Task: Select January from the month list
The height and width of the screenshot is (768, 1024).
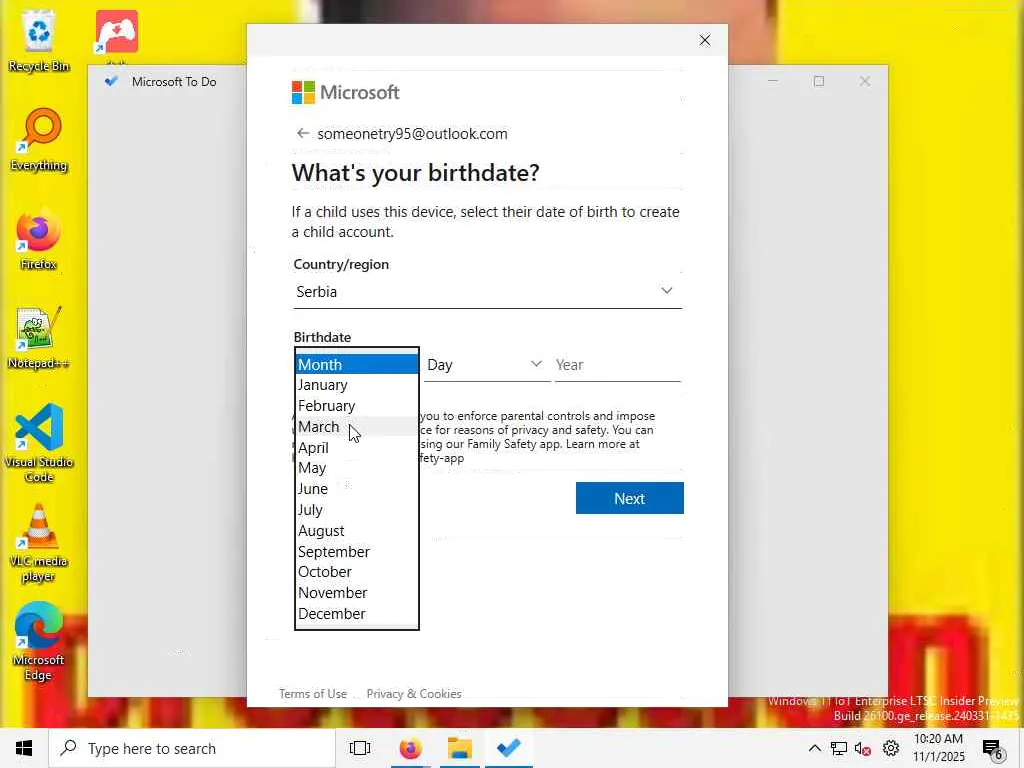Action: coord(357,385)
